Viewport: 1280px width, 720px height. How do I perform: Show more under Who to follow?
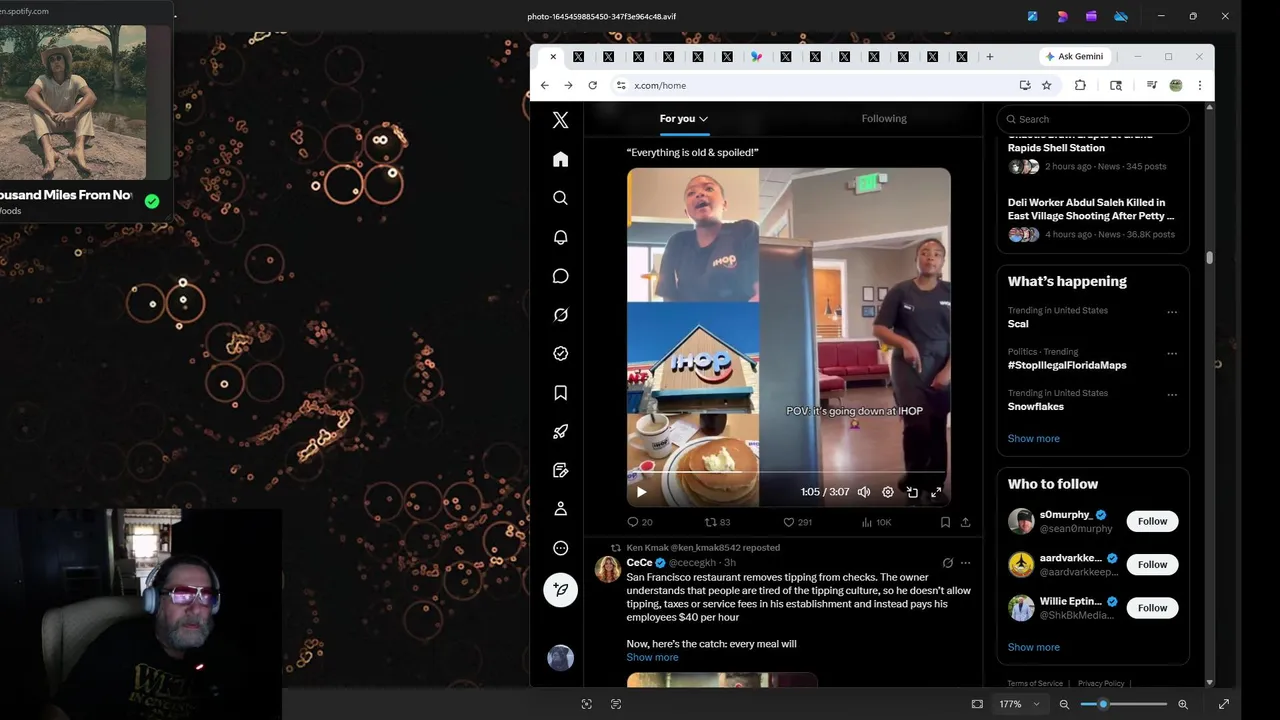[1033, 647]
